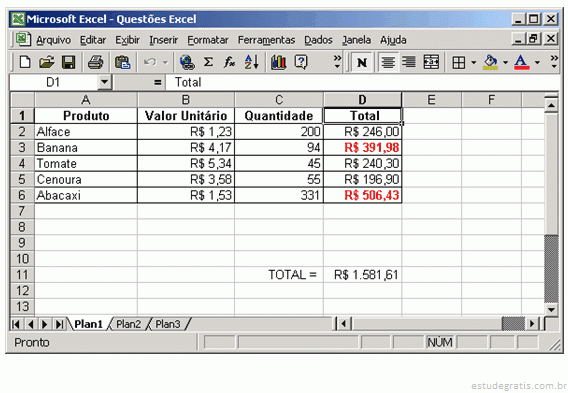Viewport: 568px width, 393px height.
Task: Open the Excel document icon in the menu bar
Action: [23, 39]
